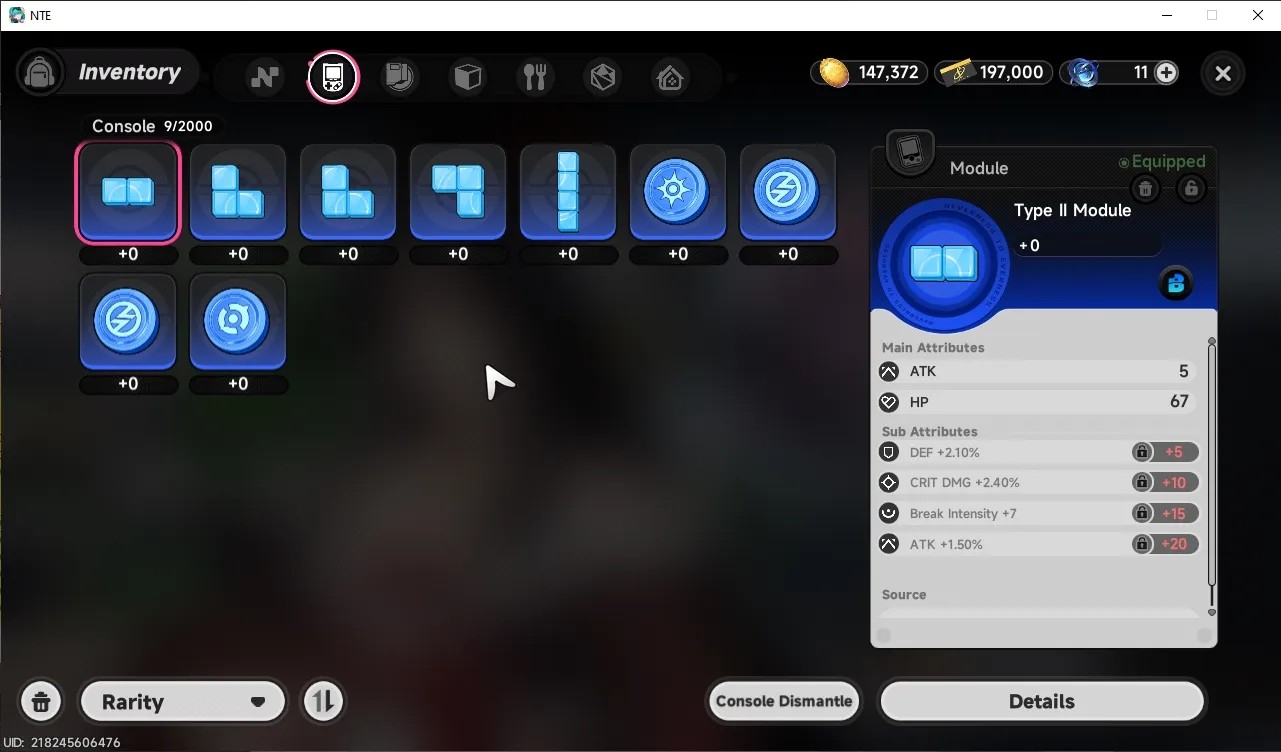Click the backpack Inventory icon
Viewport: 1281px width, 752px height.
click(40, 72)
